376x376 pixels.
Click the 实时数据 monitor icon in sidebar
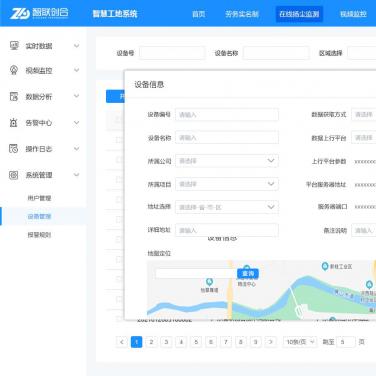click(x=14, y=46)
